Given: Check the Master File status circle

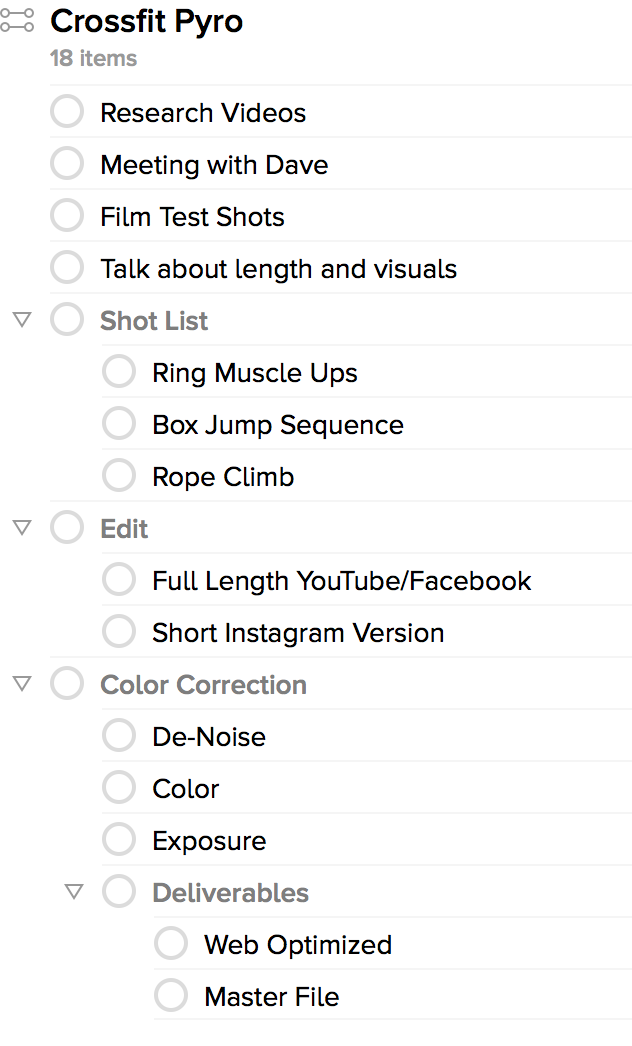Looking at the screenshot, I should coord(172,996).
